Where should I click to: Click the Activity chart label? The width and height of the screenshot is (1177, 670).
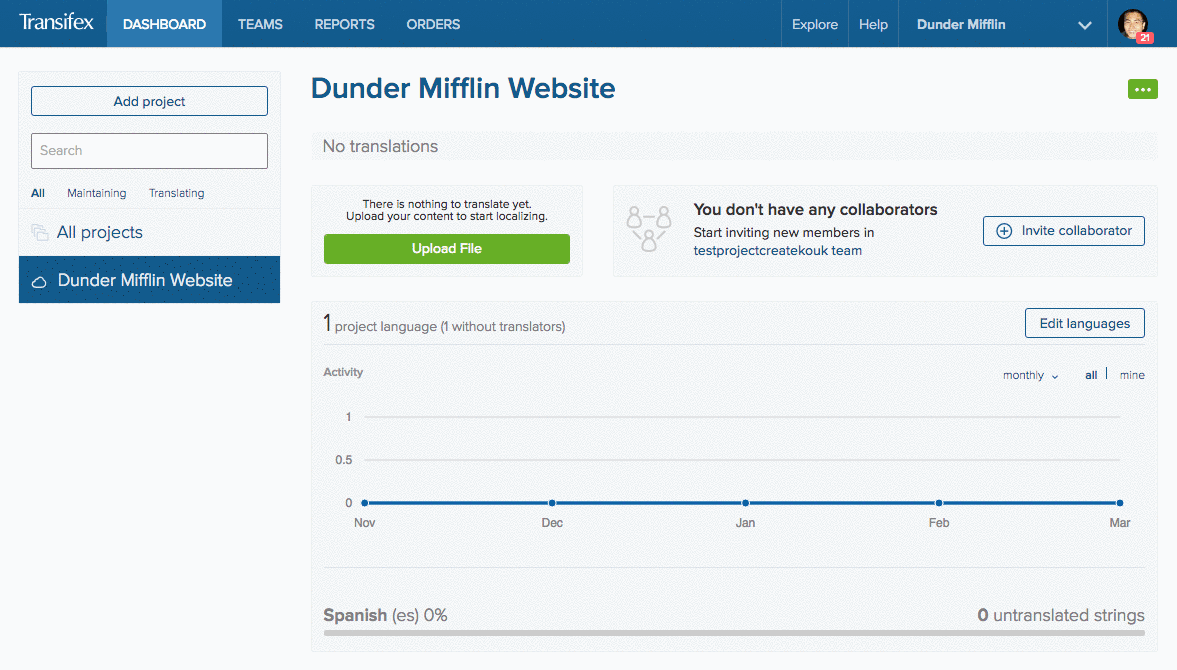point(343,372)
